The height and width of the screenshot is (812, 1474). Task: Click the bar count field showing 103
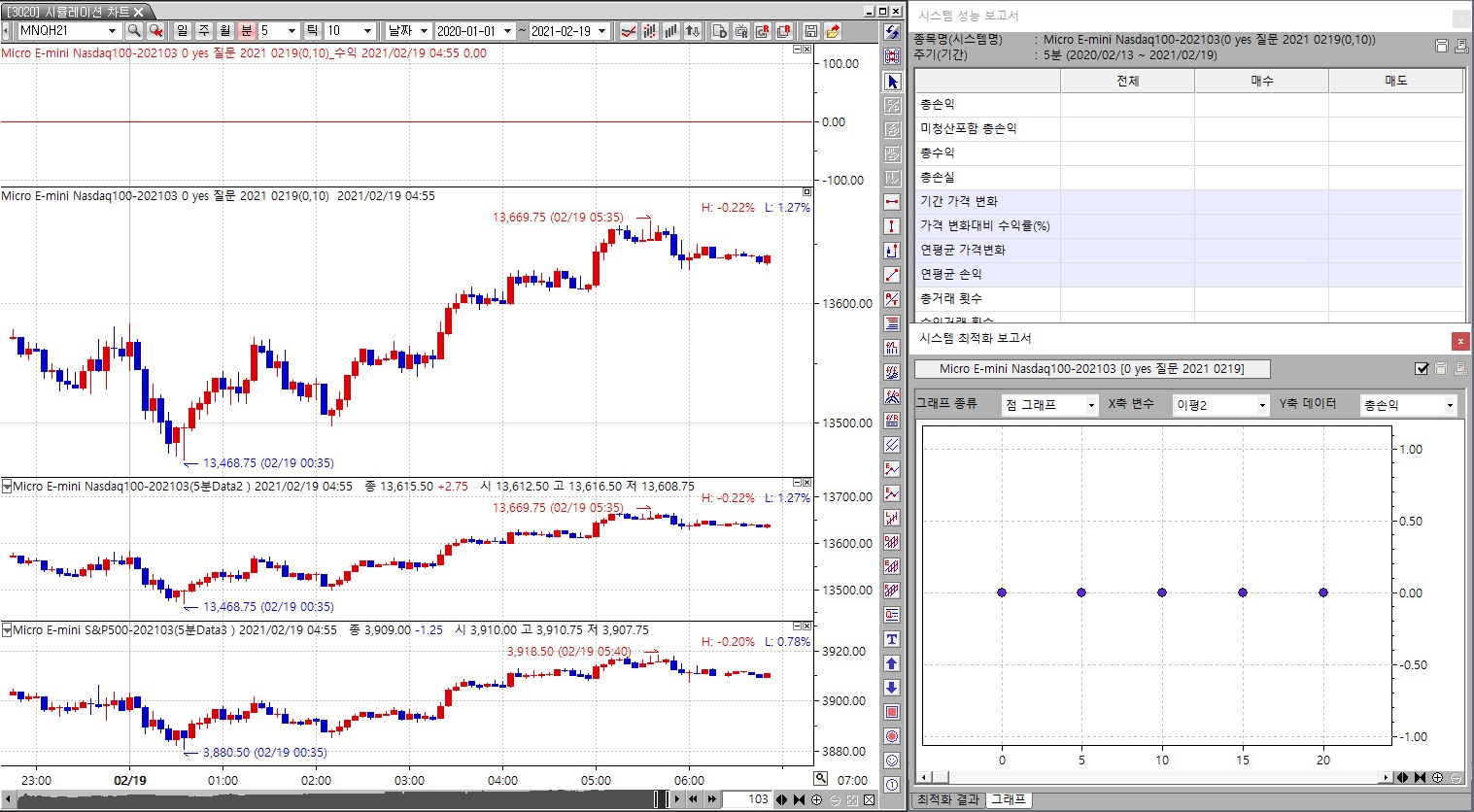(x=747, y=799)
